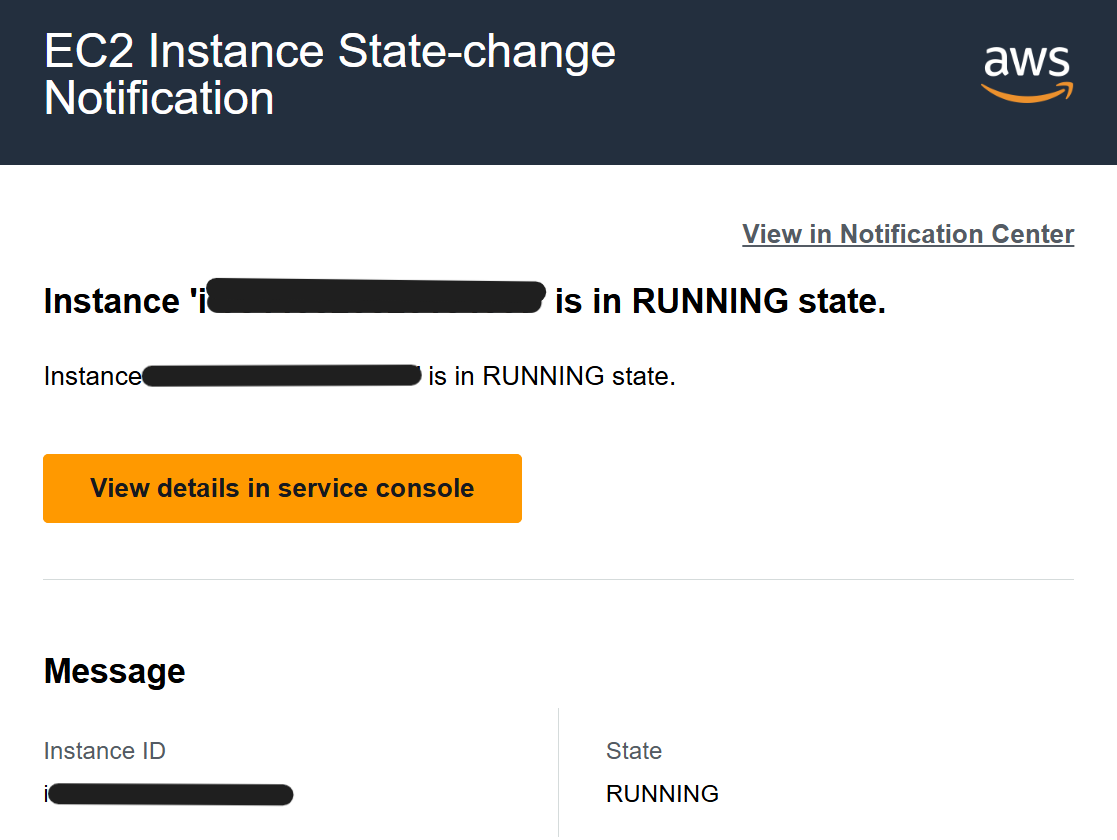Select the RUNNING value under State
1117x840 pixels.
(x=663, y=794)
